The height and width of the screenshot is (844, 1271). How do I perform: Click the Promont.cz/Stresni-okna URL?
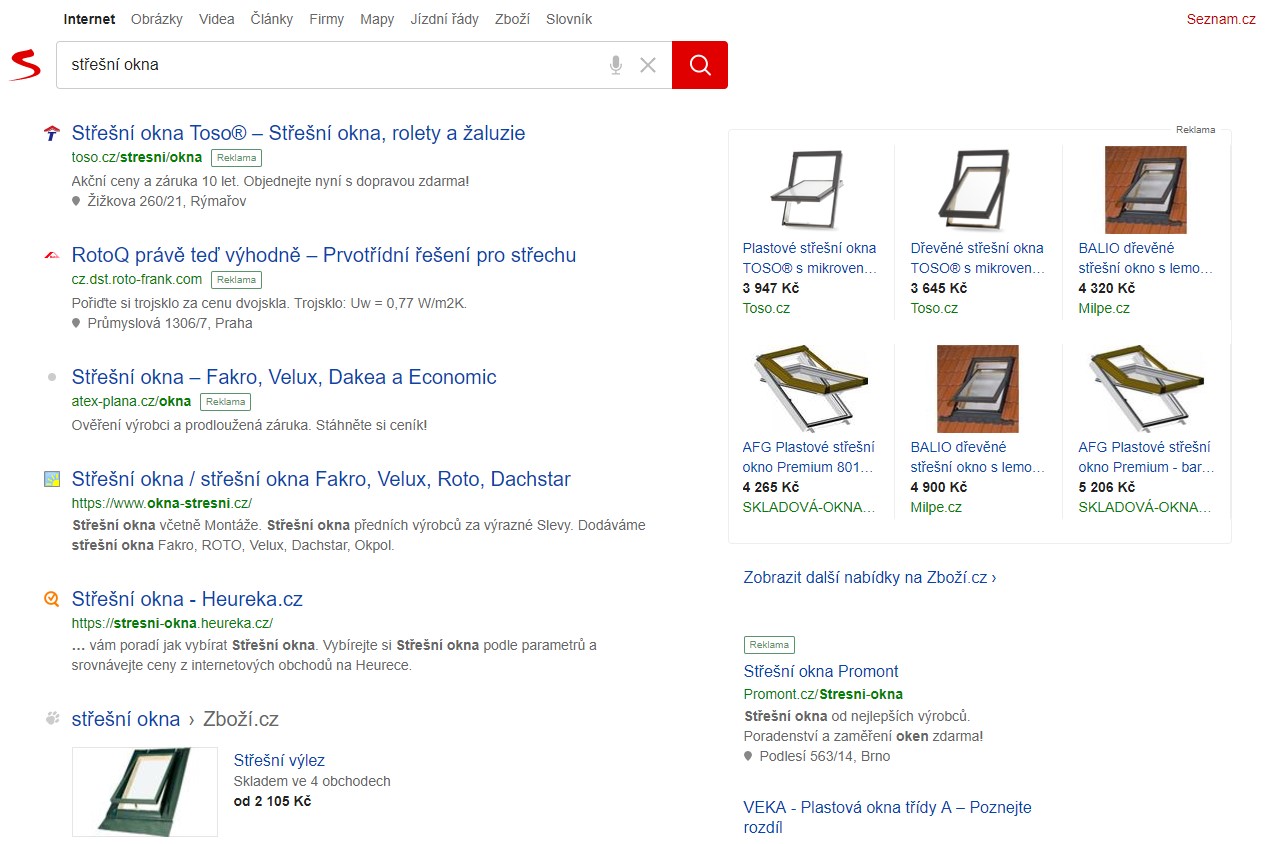(823, 694)
